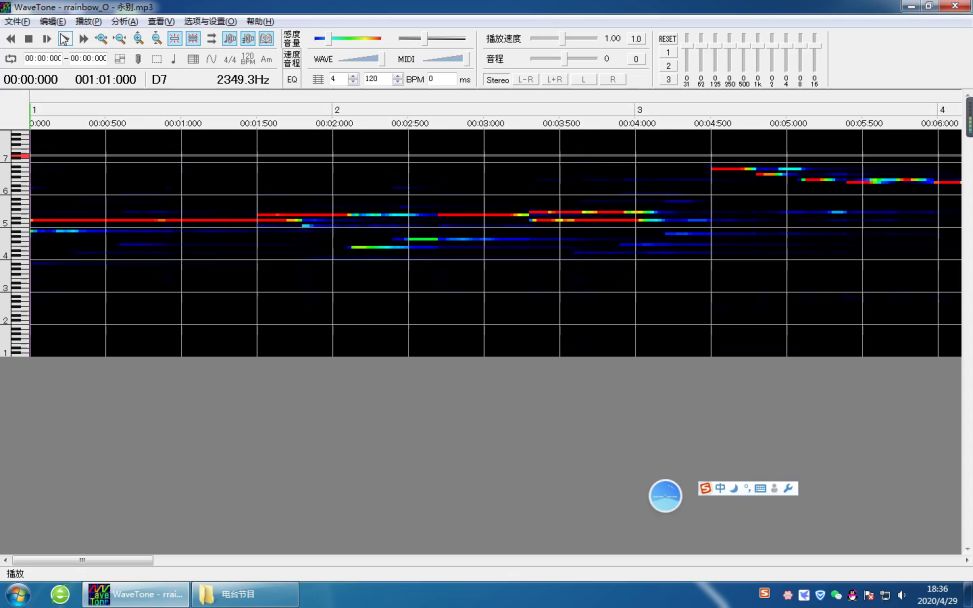973x608 pixels.
Task: Toggle the EQ panel button
Action: coord(292,79)
